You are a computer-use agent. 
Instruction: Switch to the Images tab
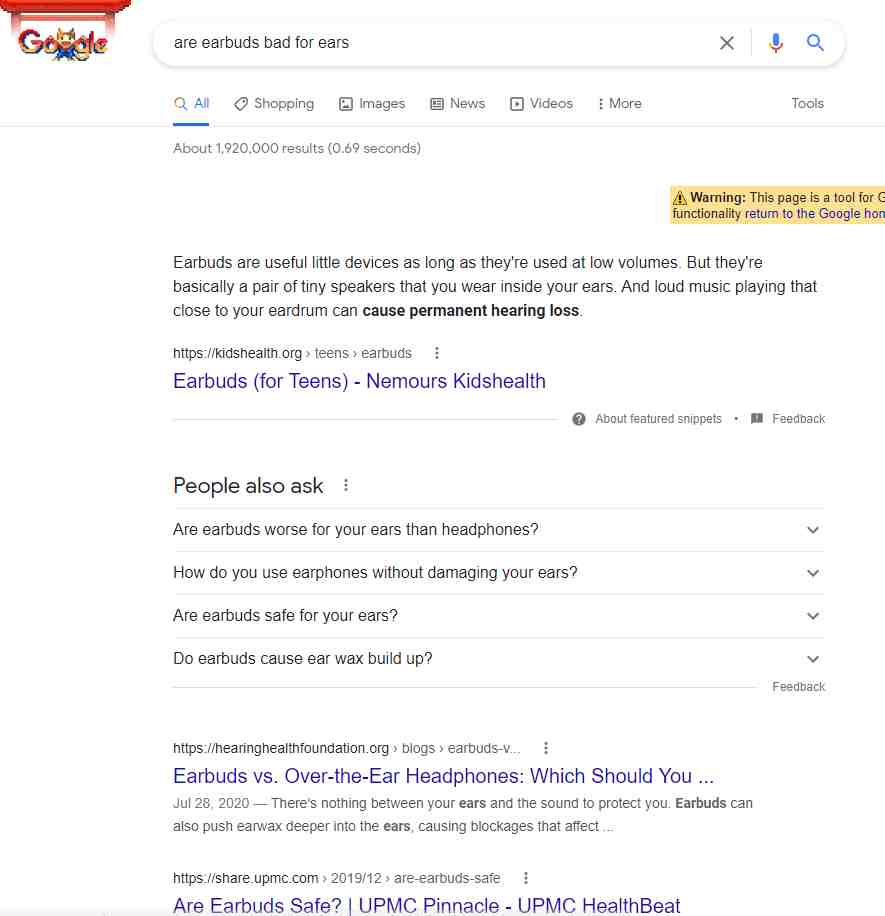point(372,104)
